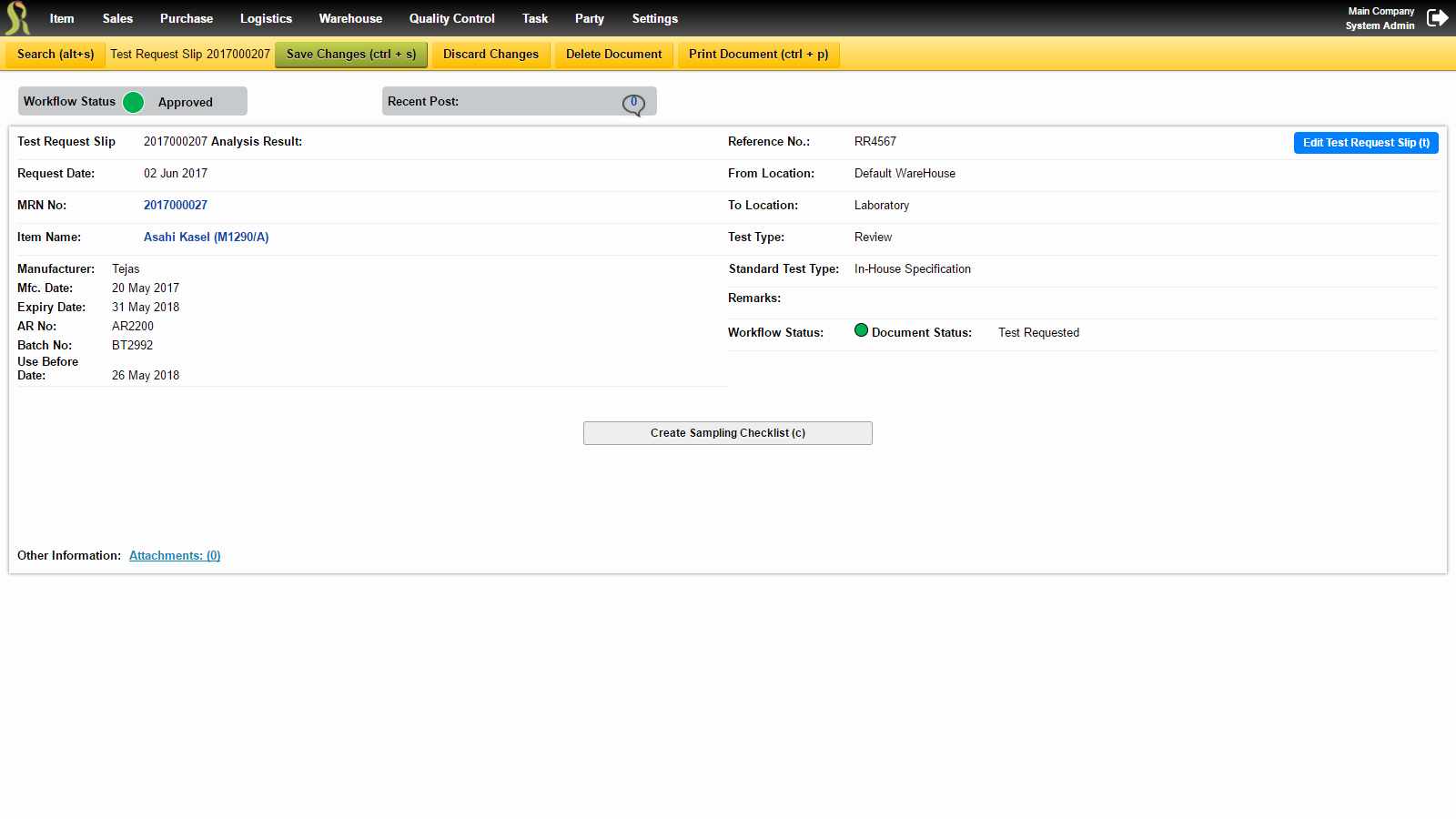
Task: Open Search from the toolbar
Action: pos(55,54)
